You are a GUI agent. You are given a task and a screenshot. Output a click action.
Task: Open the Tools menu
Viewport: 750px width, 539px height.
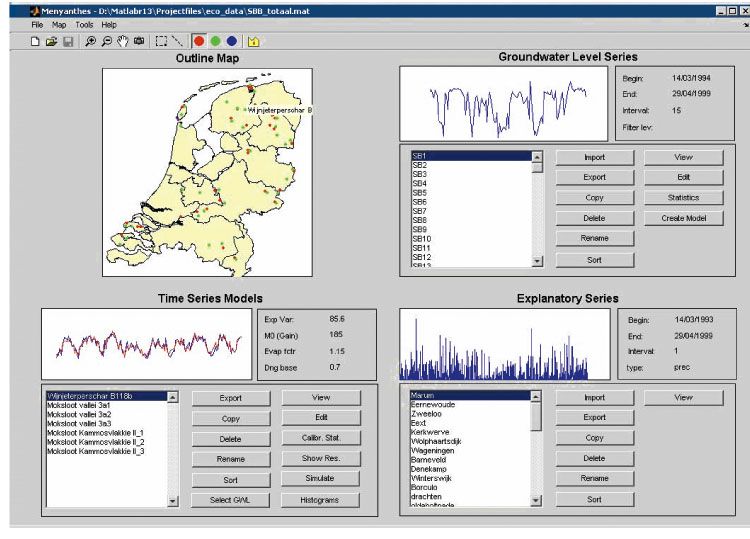(x=83, y=24)
